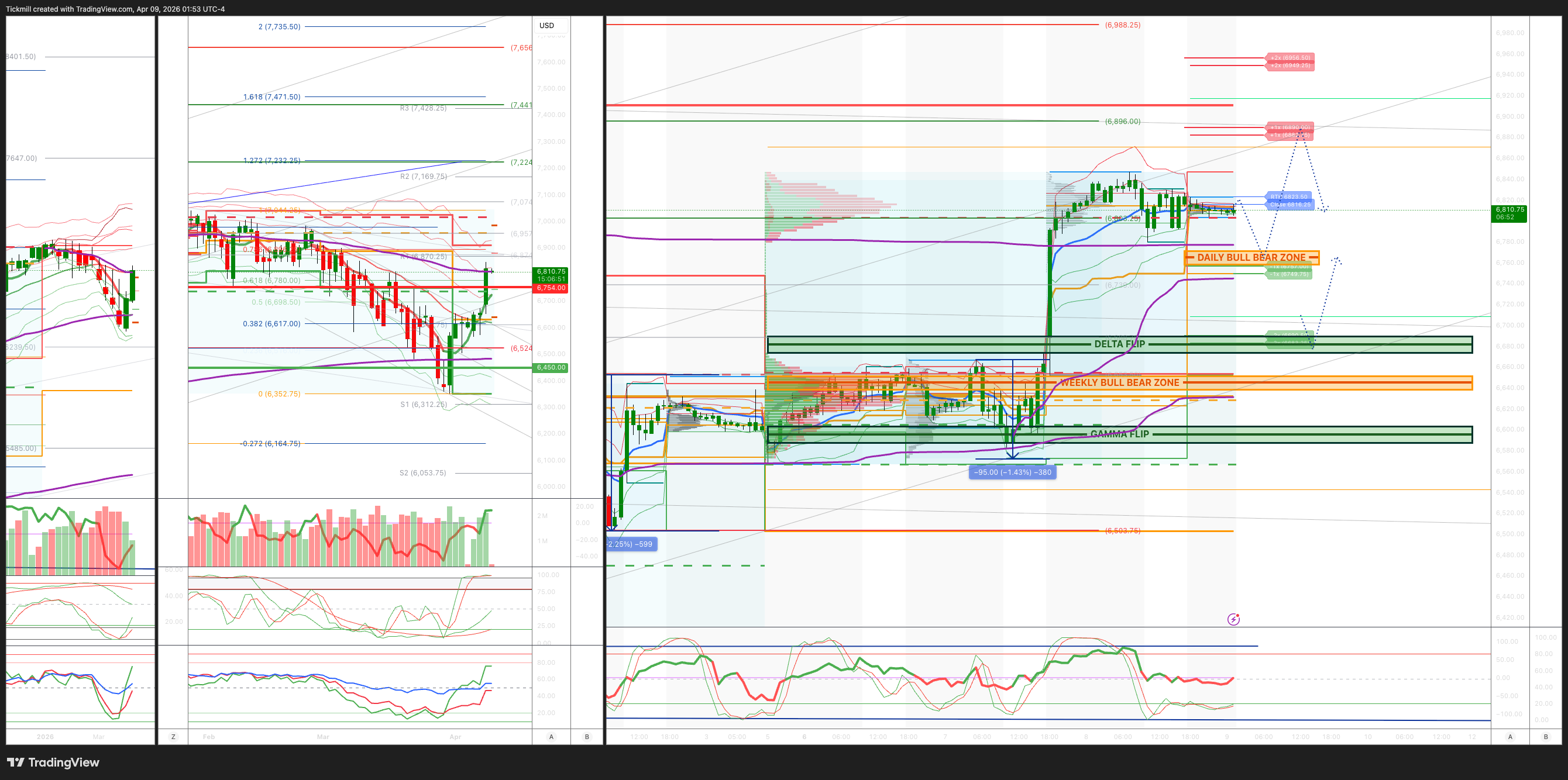Toggle the B scale button on the right chart
1568x780 pixels.
pyautogui.click(x=1546, y=737)
